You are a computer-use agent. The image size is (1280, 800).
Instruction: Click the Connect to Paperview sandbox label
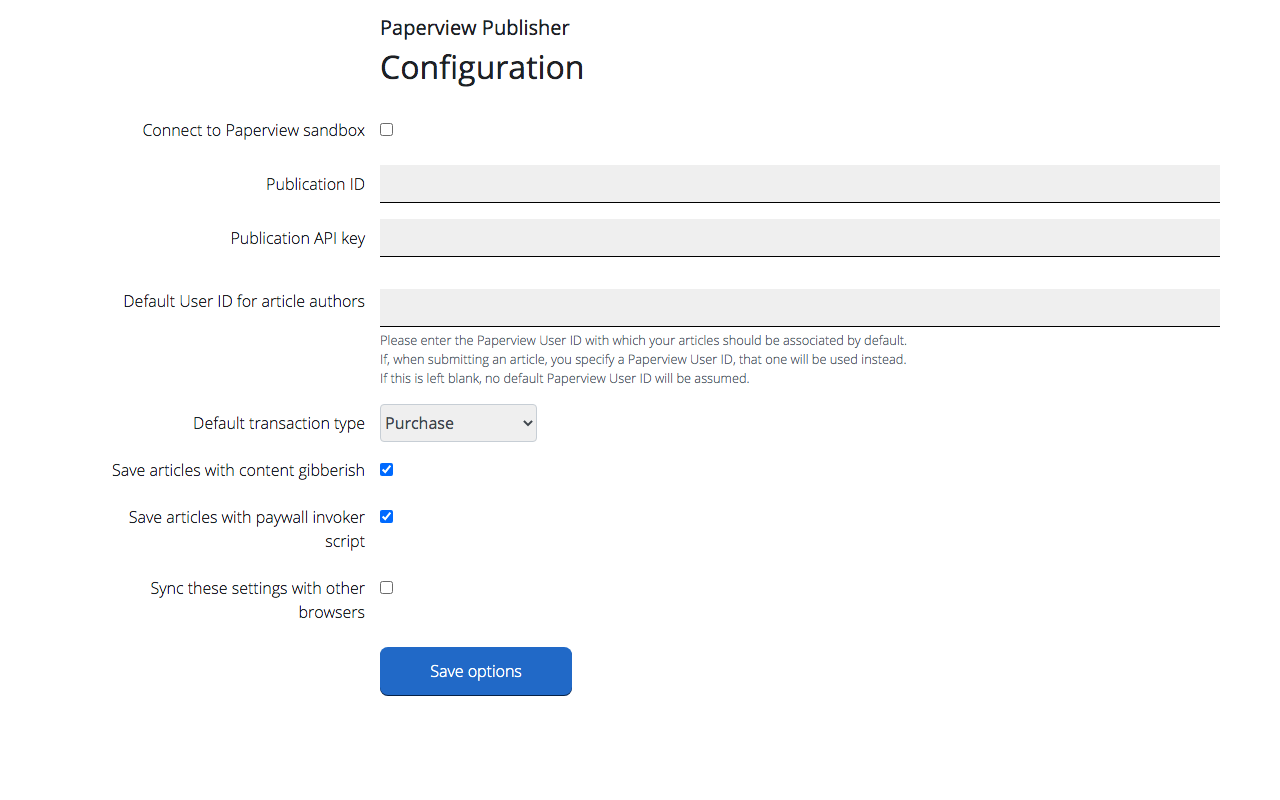pyautogui.click(x=254, y=130)
